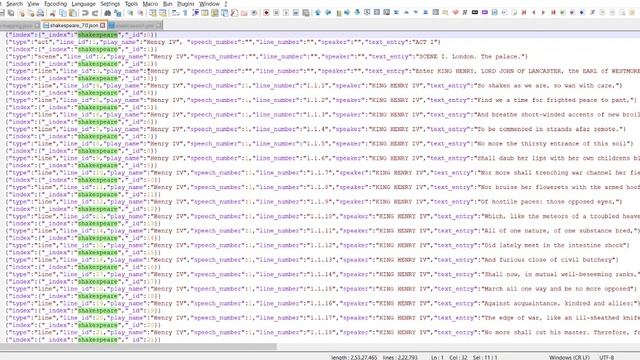
Task: Open the Window menu
Action: pyautogui.click(x=209, y=4)
